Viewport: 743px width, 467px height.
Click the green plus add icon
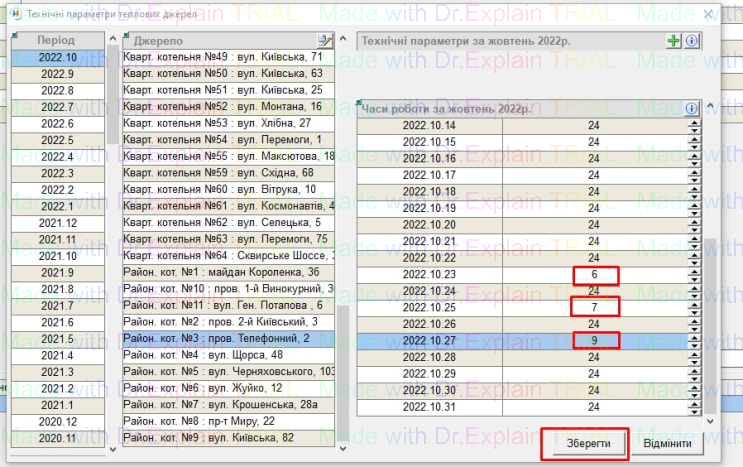675,41
